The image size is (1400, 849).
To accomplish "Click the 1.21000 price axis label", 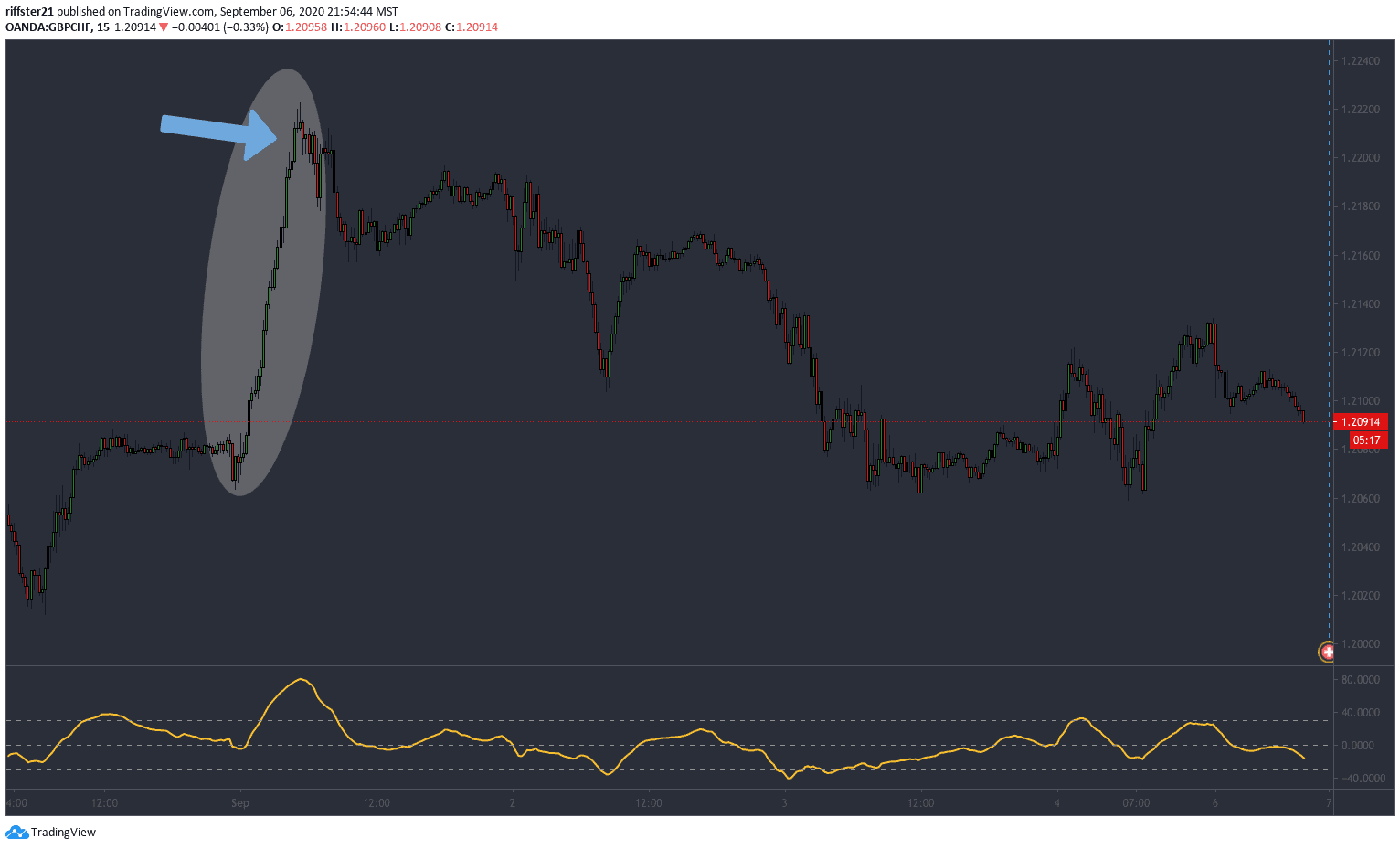I will 1361,401.
